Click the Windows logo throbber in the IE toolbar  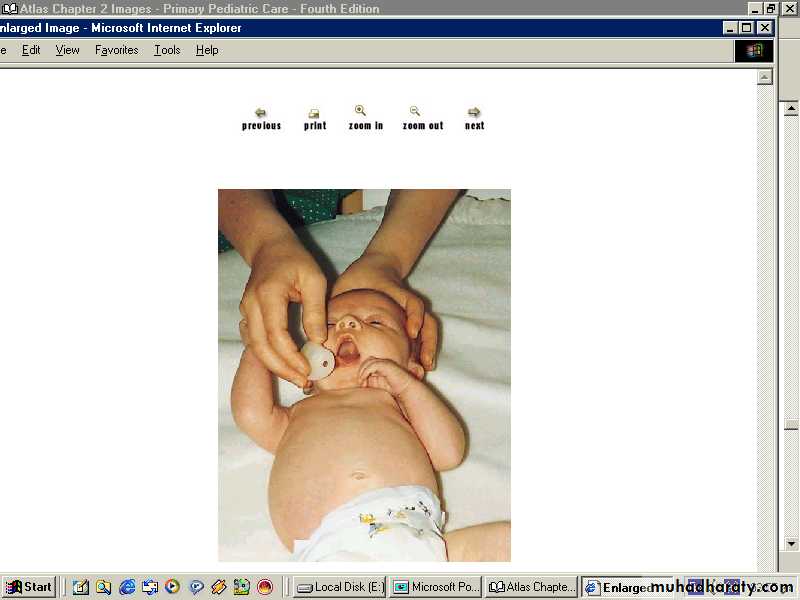[754, 50]
